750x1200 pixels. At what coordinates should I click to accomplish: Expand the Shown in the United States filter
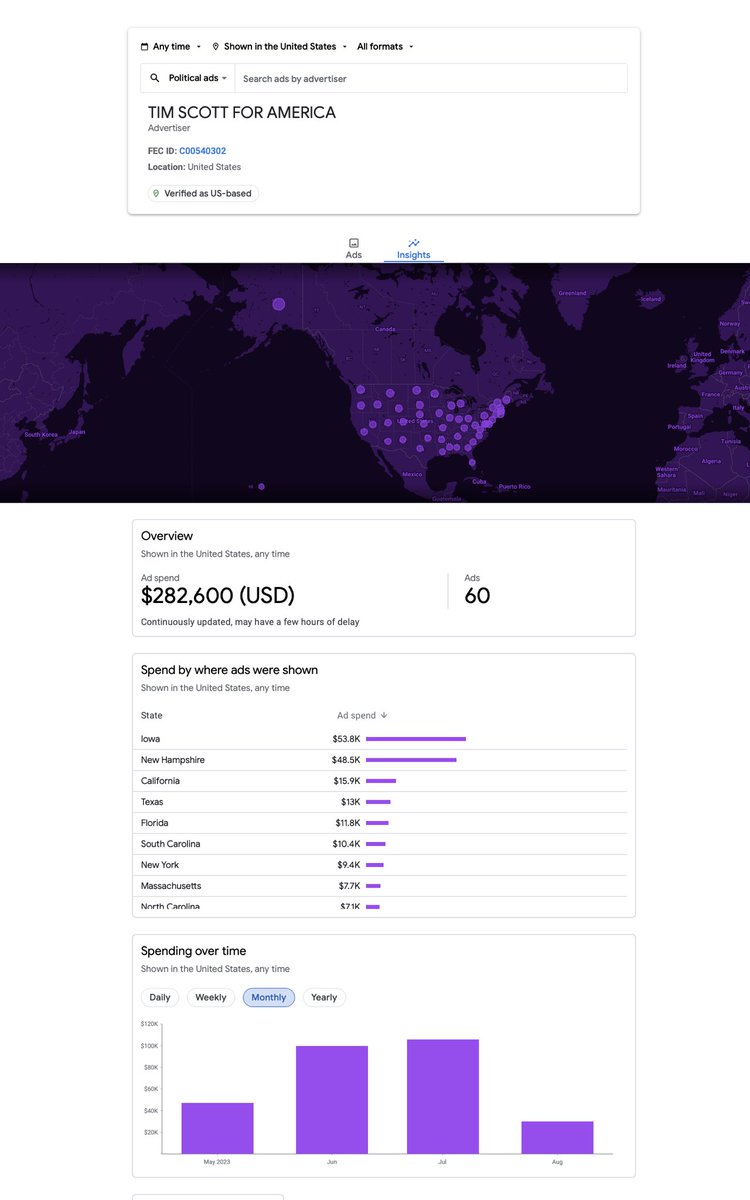click(x=280, y=47)
